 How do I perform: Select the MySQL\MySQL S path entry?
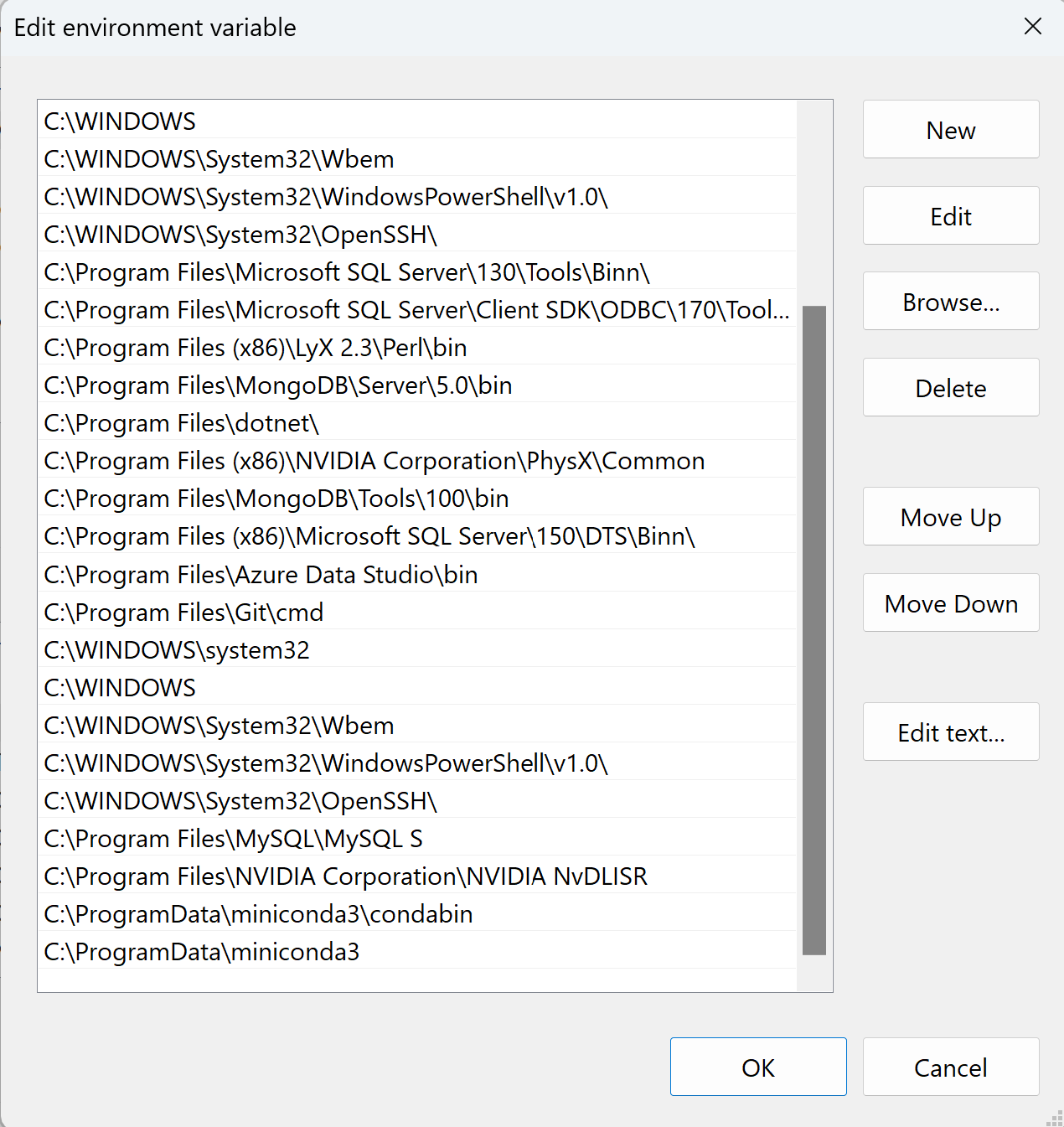click(x=234, y=839)
